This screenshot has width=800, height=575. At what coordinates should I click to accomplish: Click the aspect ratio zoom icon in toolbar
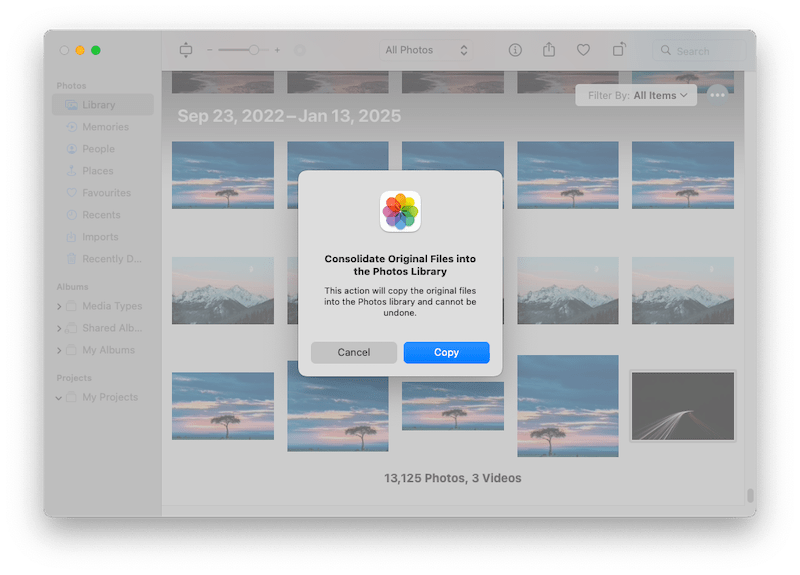(x=186, y=50)
